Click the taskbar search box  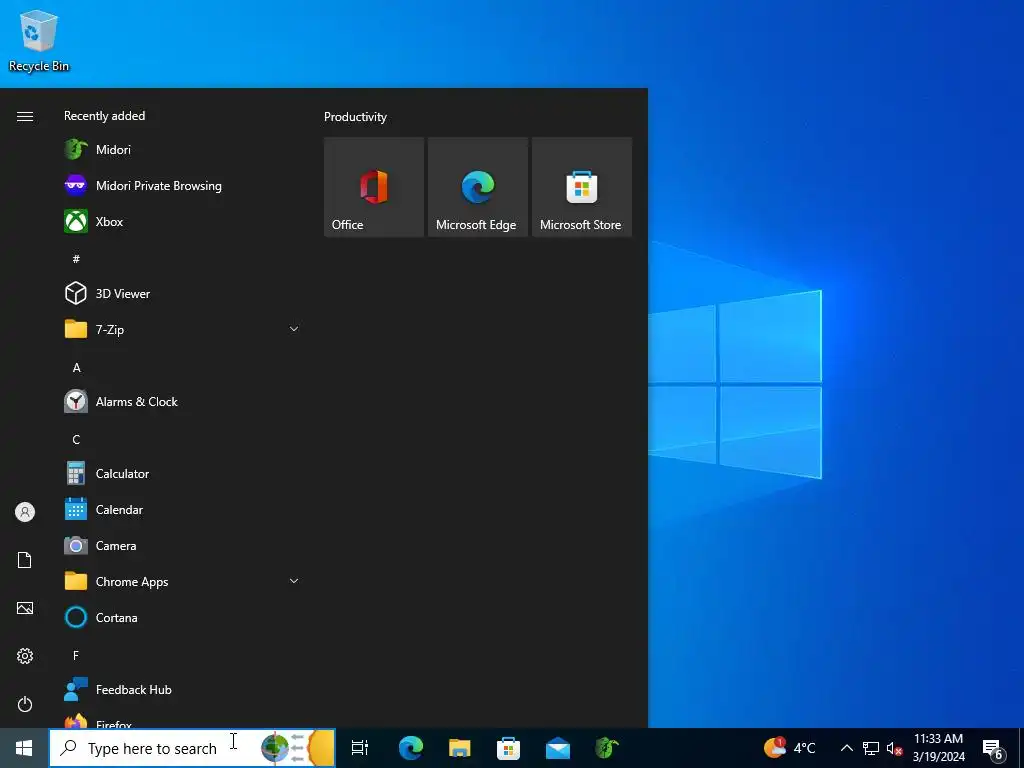192,748
